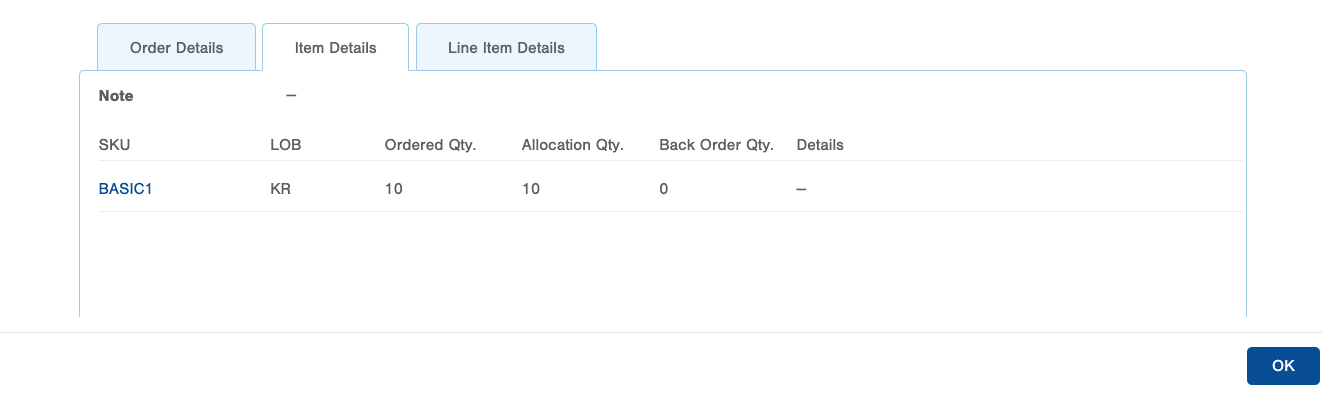Click the Back Order Qty. column header
1322x394 pixels.
[716, 145]
